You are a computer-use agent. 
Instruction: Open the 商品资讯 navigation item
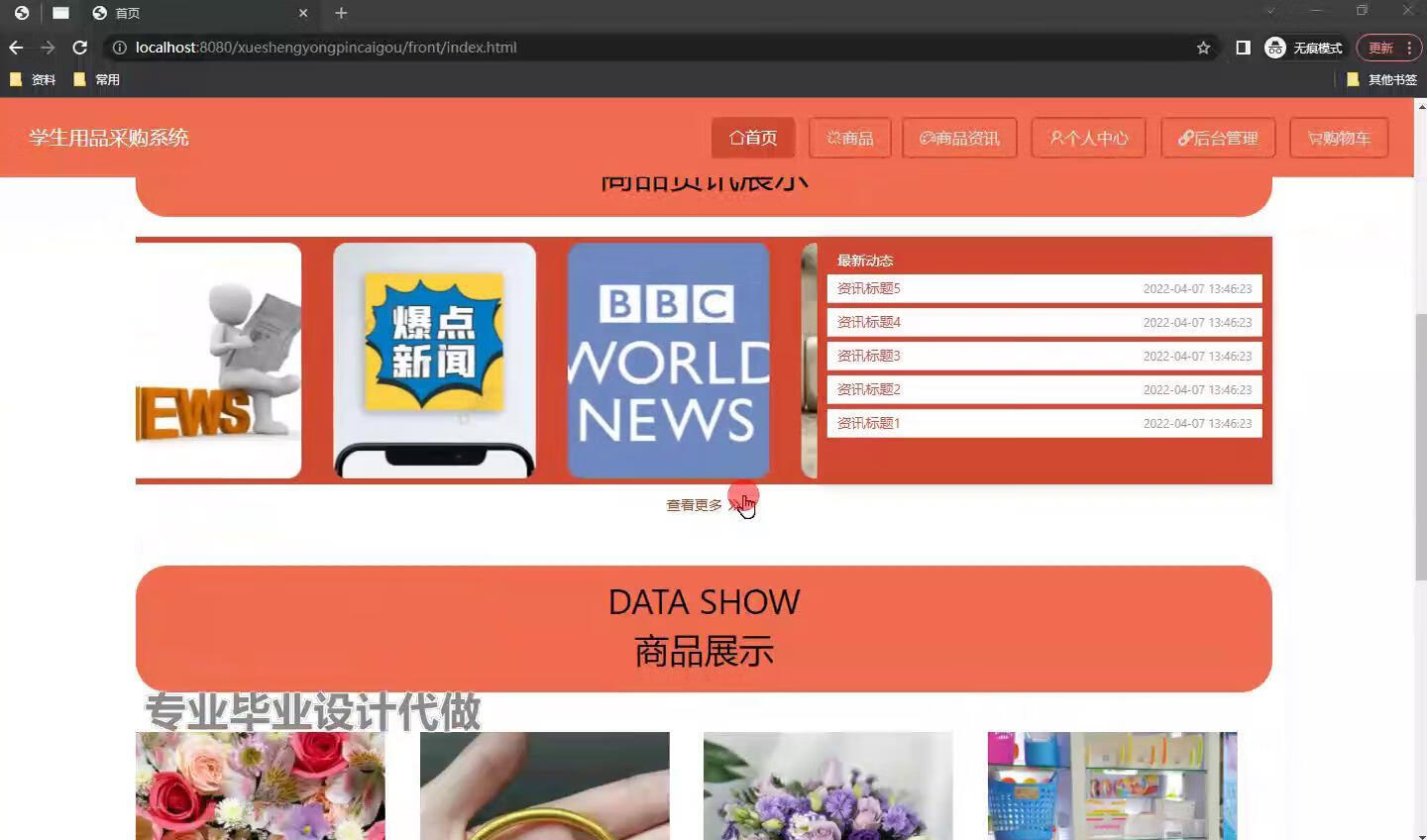(959, 138)
